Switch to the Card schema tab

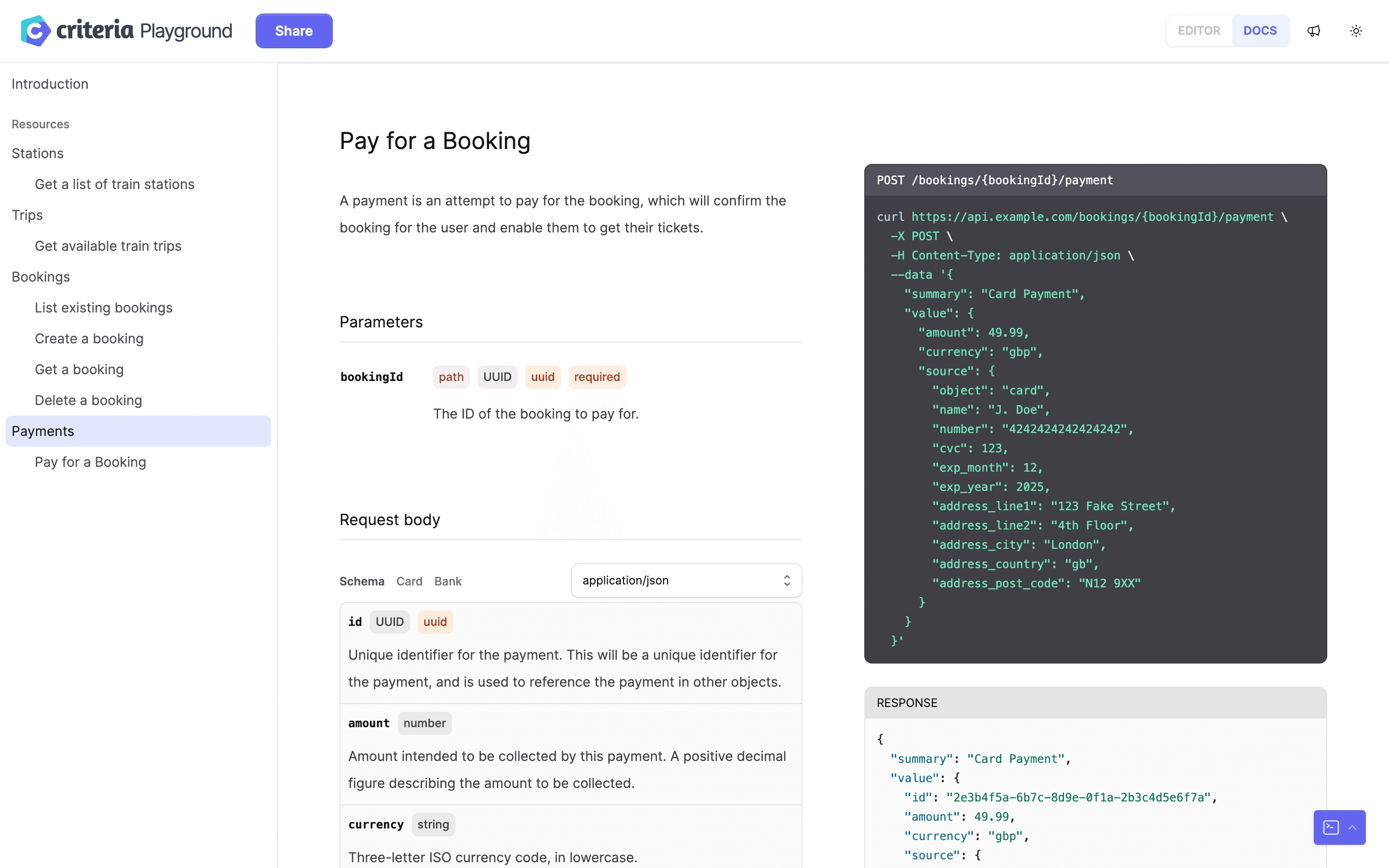[409, 581]
